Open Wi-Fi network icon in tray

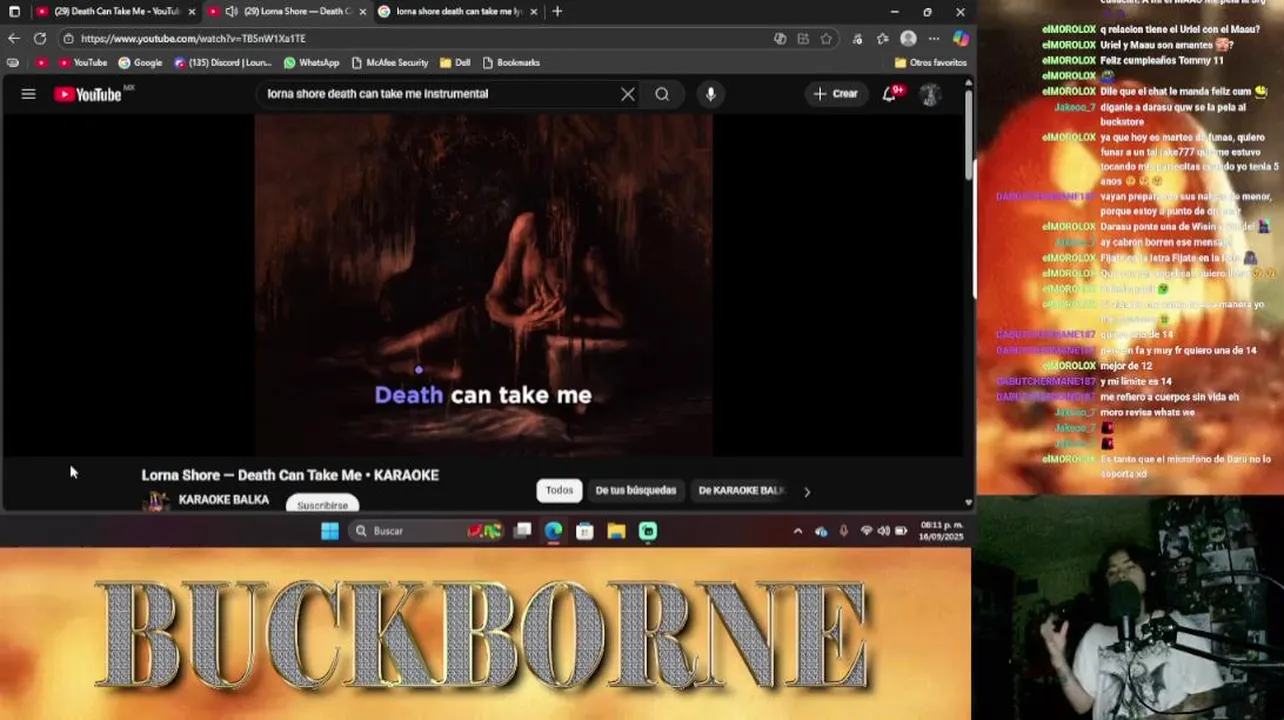pyautogui.click(x=866, y=531)
